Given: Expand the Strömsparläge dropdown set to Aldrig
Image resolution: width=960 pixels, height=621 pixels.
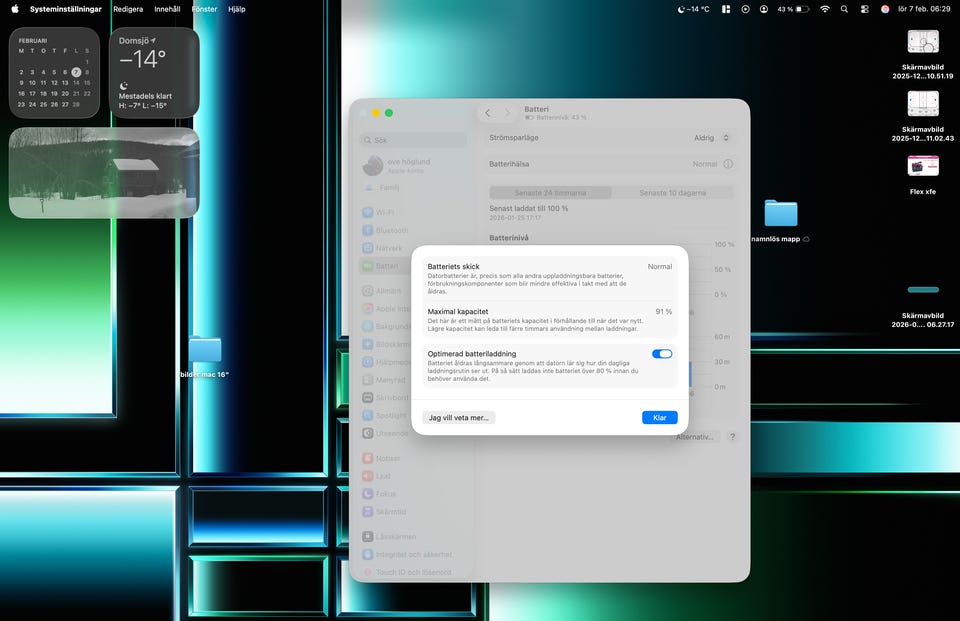Looking at the screenshot, I should 712,138.
